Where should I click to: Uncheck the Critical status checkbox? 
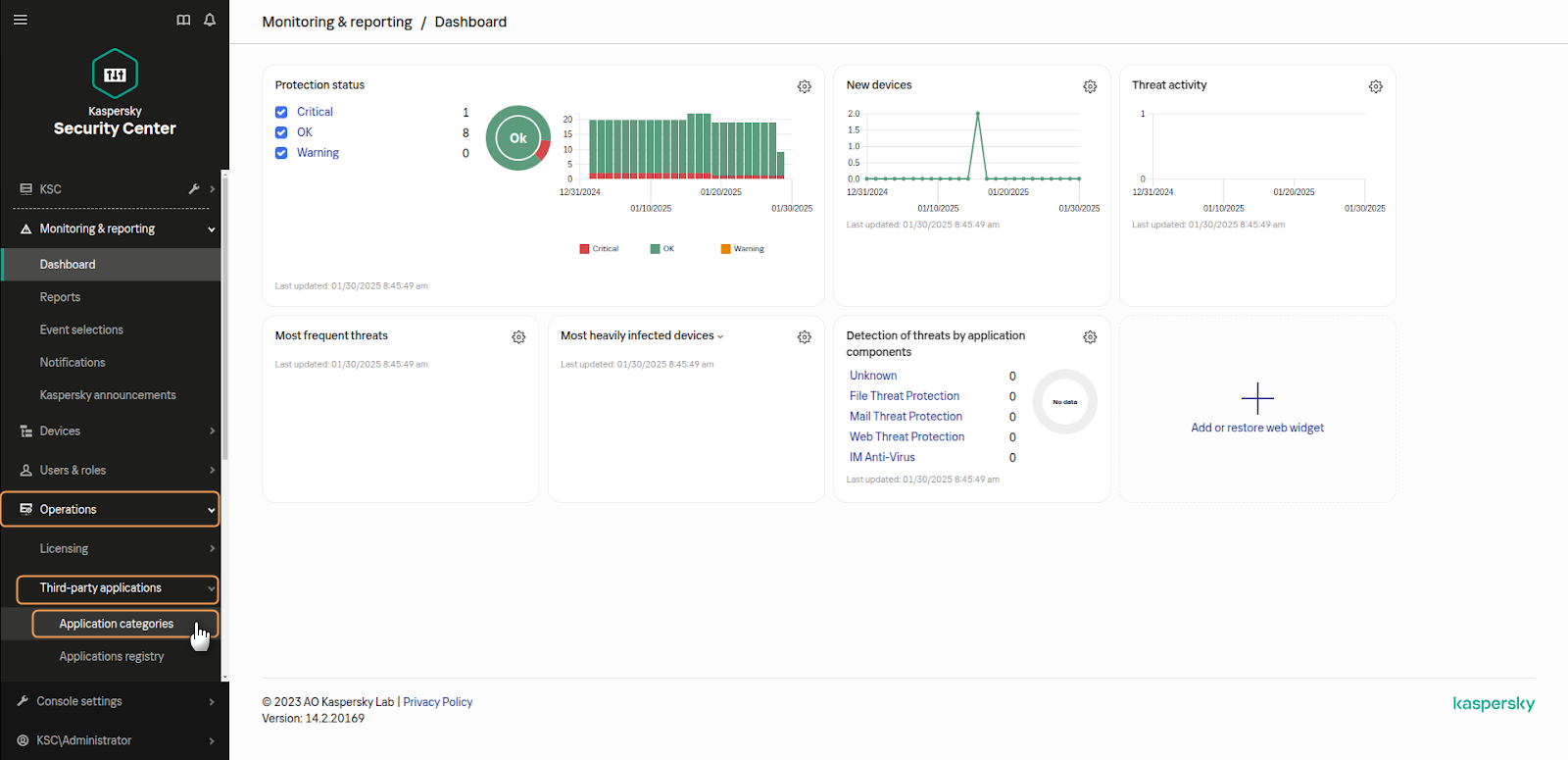[x=281, y=113]
